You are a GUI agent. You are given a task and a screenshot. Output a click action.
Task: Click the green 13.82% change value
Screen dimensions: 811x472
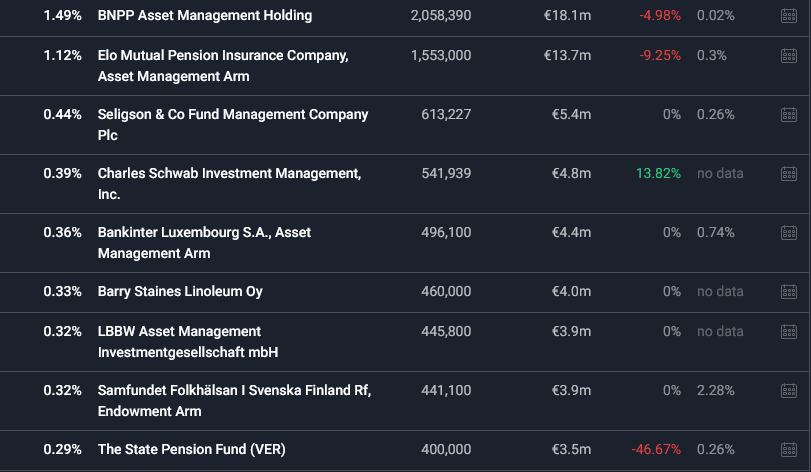click(x=658, y=173)
